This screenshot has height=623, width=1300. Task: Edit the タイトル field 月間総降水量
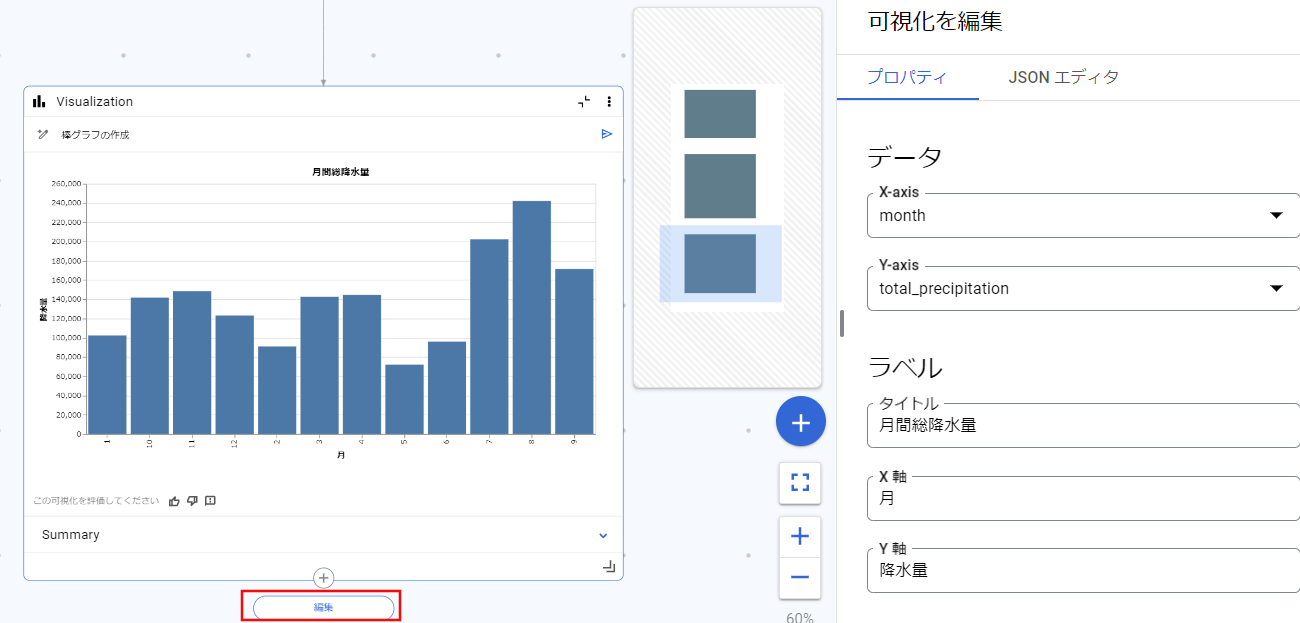[1083, 425]
